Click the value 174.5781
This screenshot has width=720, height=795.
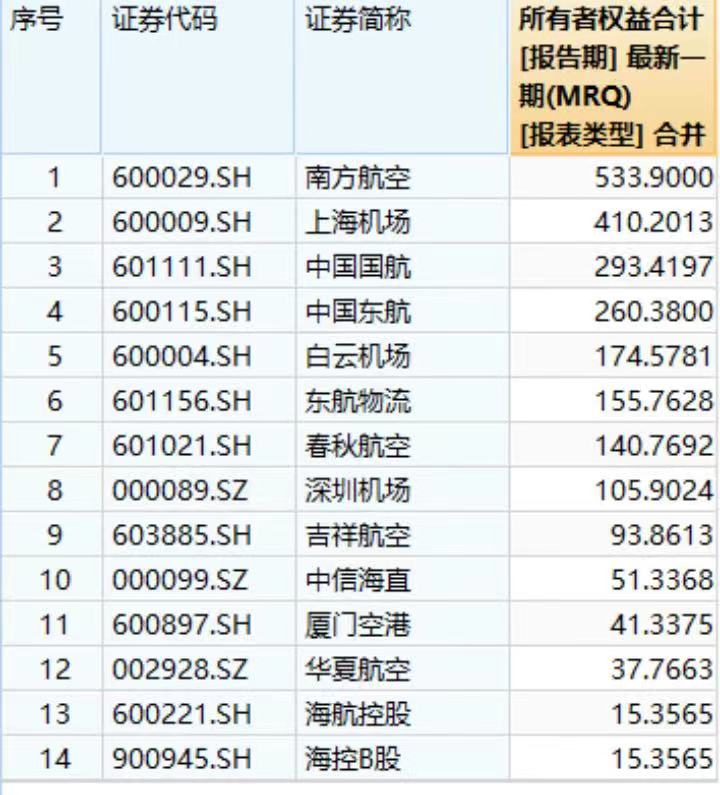(654, 356)
